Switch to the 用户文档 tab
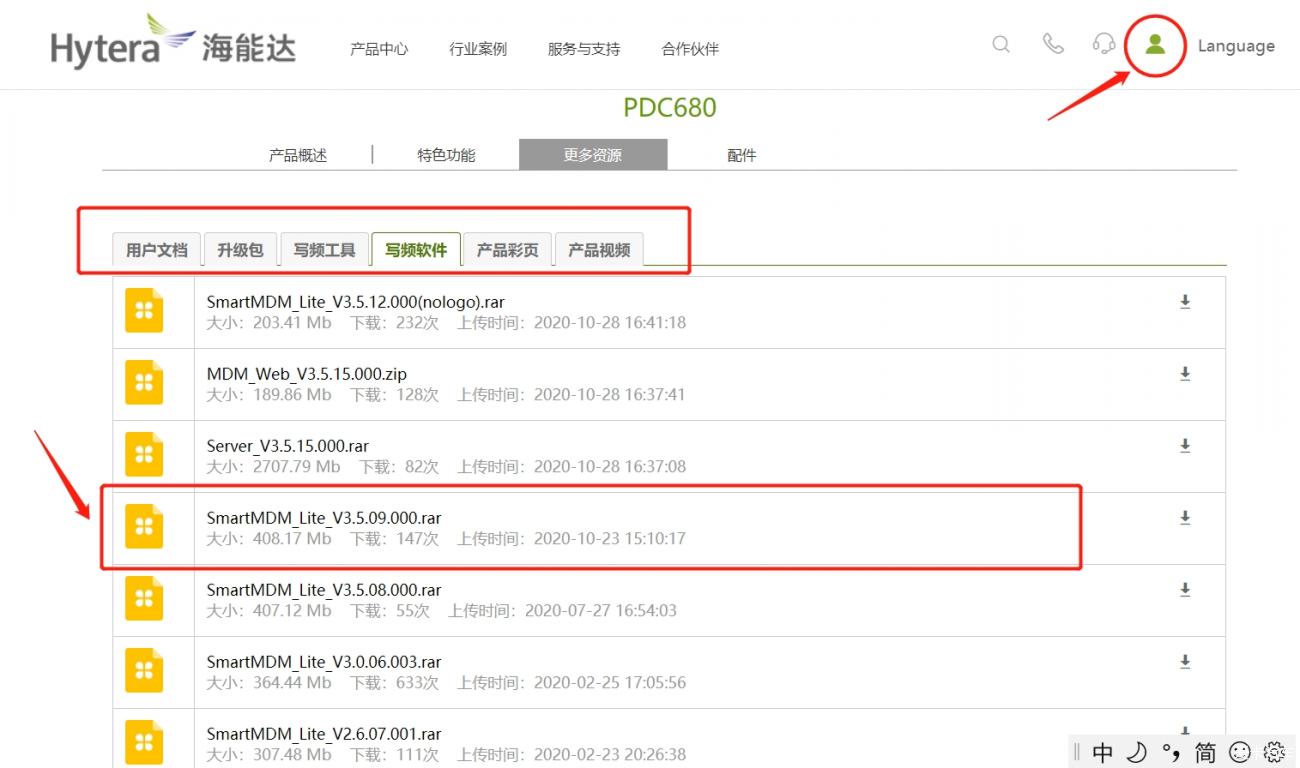1300x768 pixels. [x=156, y=250]
